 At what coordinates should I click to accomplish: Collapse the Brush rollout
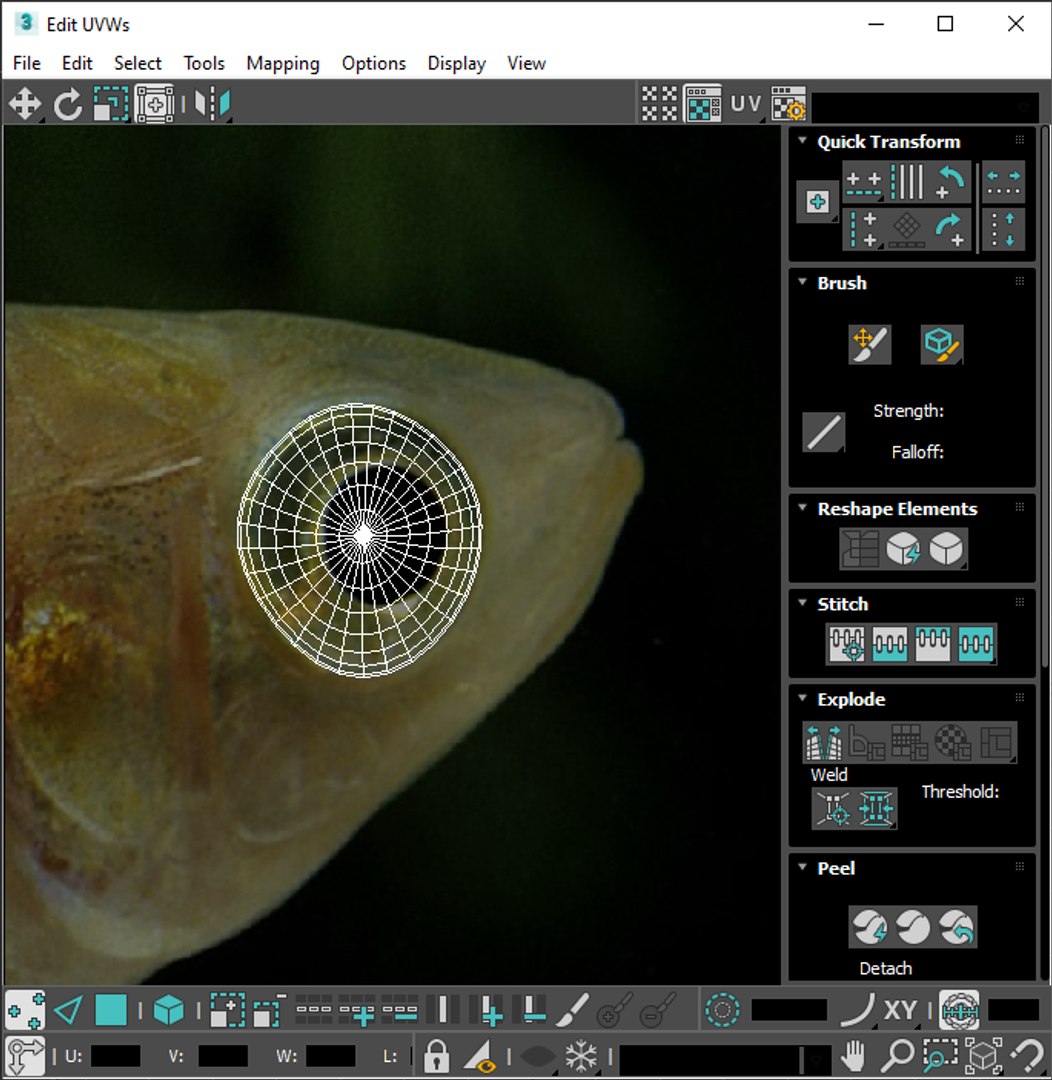point(802,282)
